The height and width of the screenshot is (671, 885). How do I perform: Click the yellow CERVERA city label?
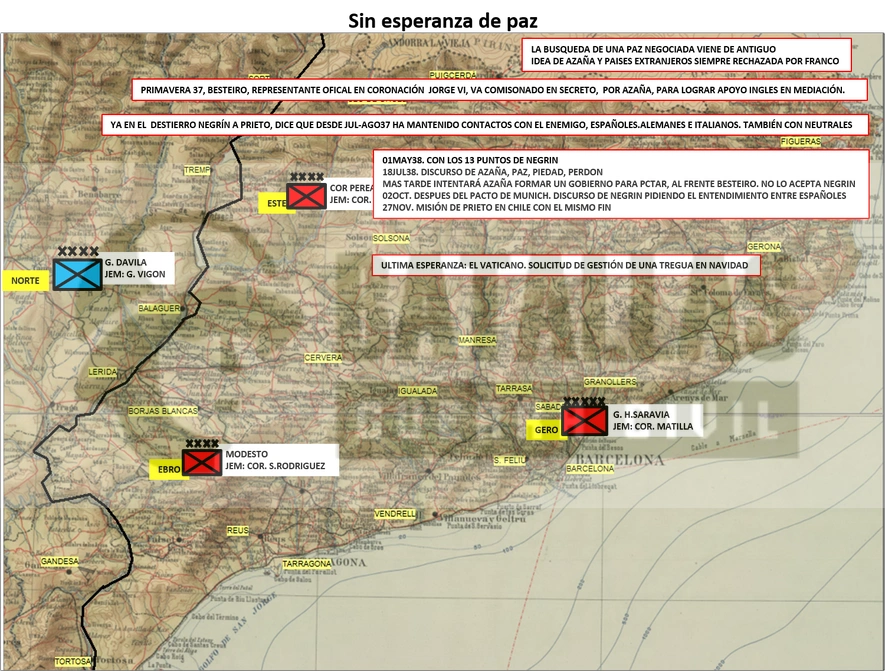323,358
